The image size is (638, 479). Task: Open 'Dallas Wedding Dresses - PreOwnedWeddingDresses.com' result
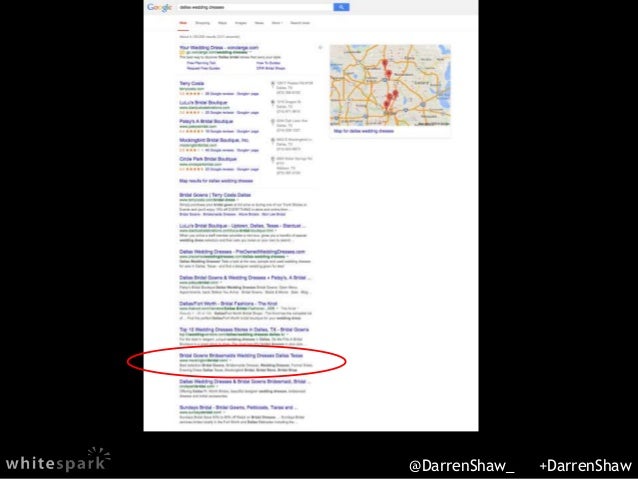click(x=242, y=252)
